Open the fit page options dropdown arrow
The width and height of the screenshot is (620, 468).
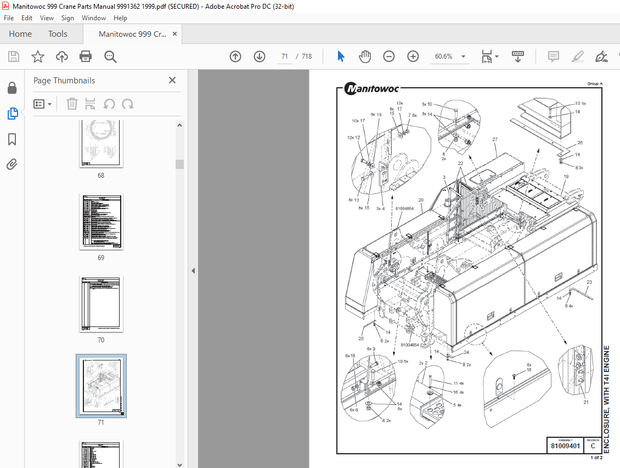click(x=497, y=57)
